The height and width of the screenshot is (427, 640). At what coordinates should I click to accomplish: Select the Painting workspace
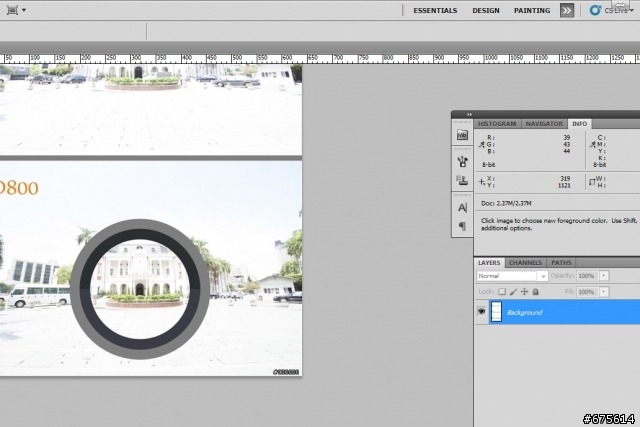pyautogui.click(x=531, y=11)
